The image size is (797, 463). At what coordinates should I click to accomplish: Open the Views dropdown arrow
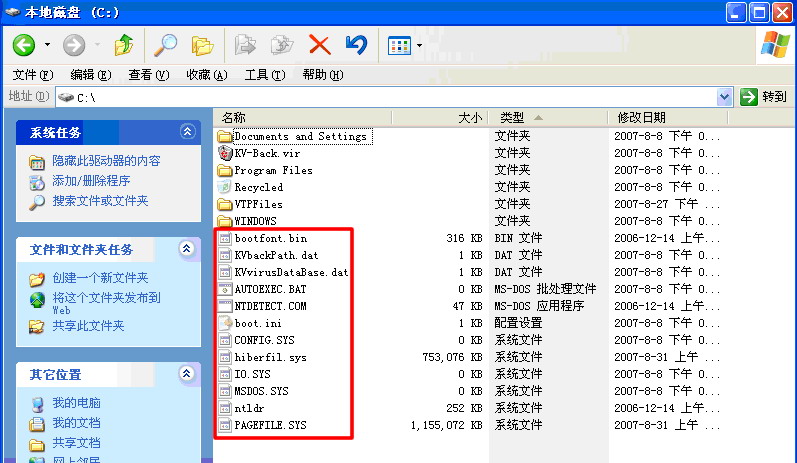[419, 45]
